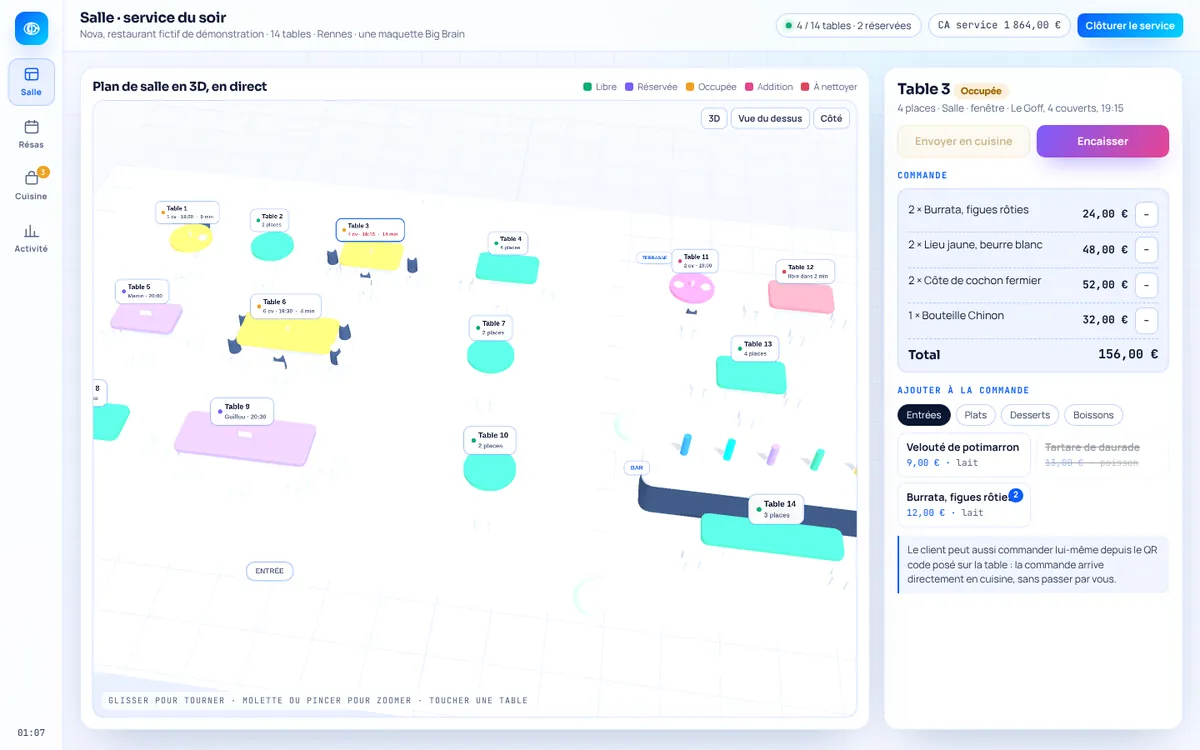Viewport: 1200px width, 750px height.
Task: Click the BAR label on the plan
Action: [x=636, y=468]
